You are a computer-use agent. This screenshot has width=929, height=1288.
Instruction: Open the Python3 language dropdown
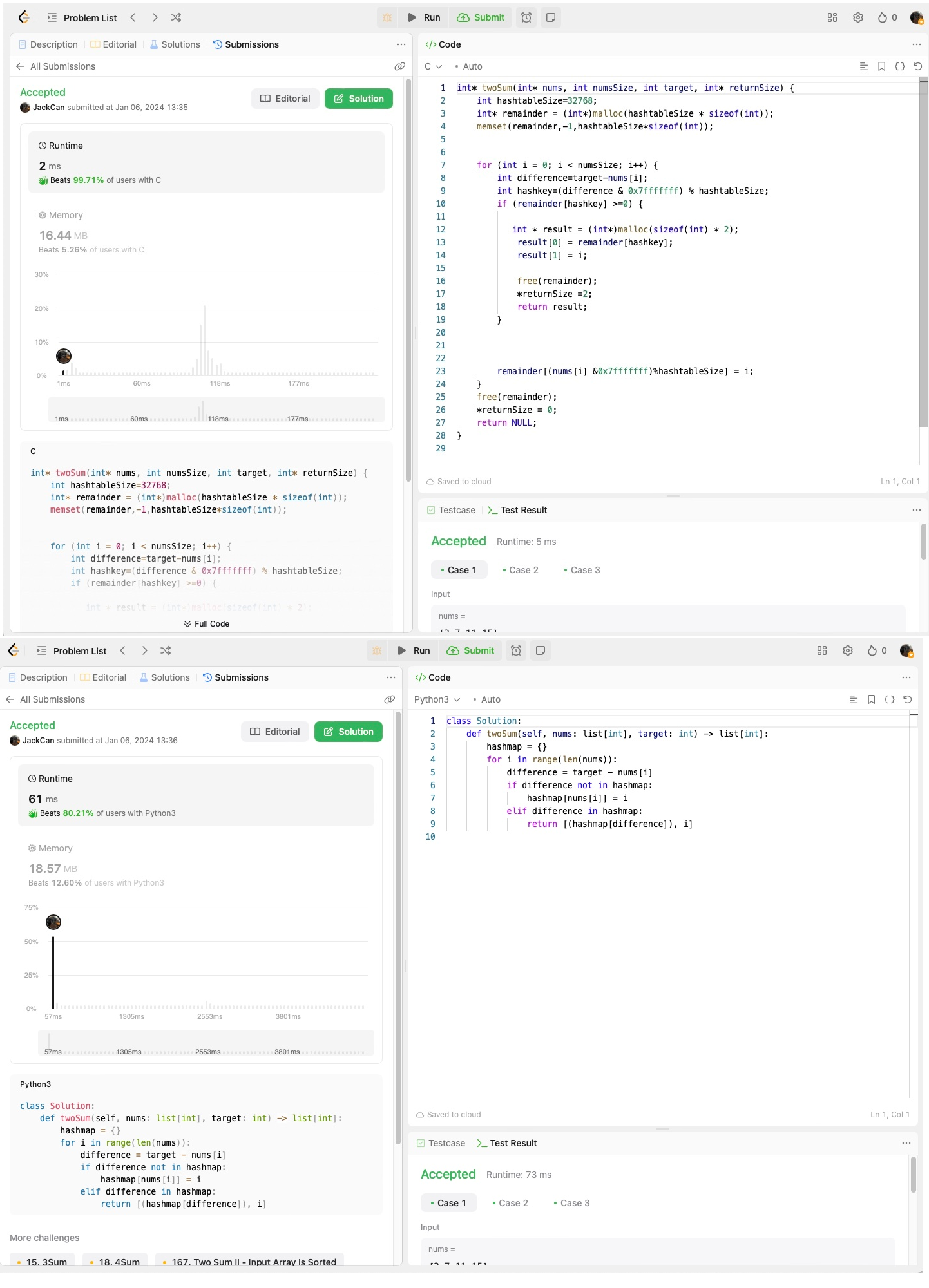click(x=437, y=699)
